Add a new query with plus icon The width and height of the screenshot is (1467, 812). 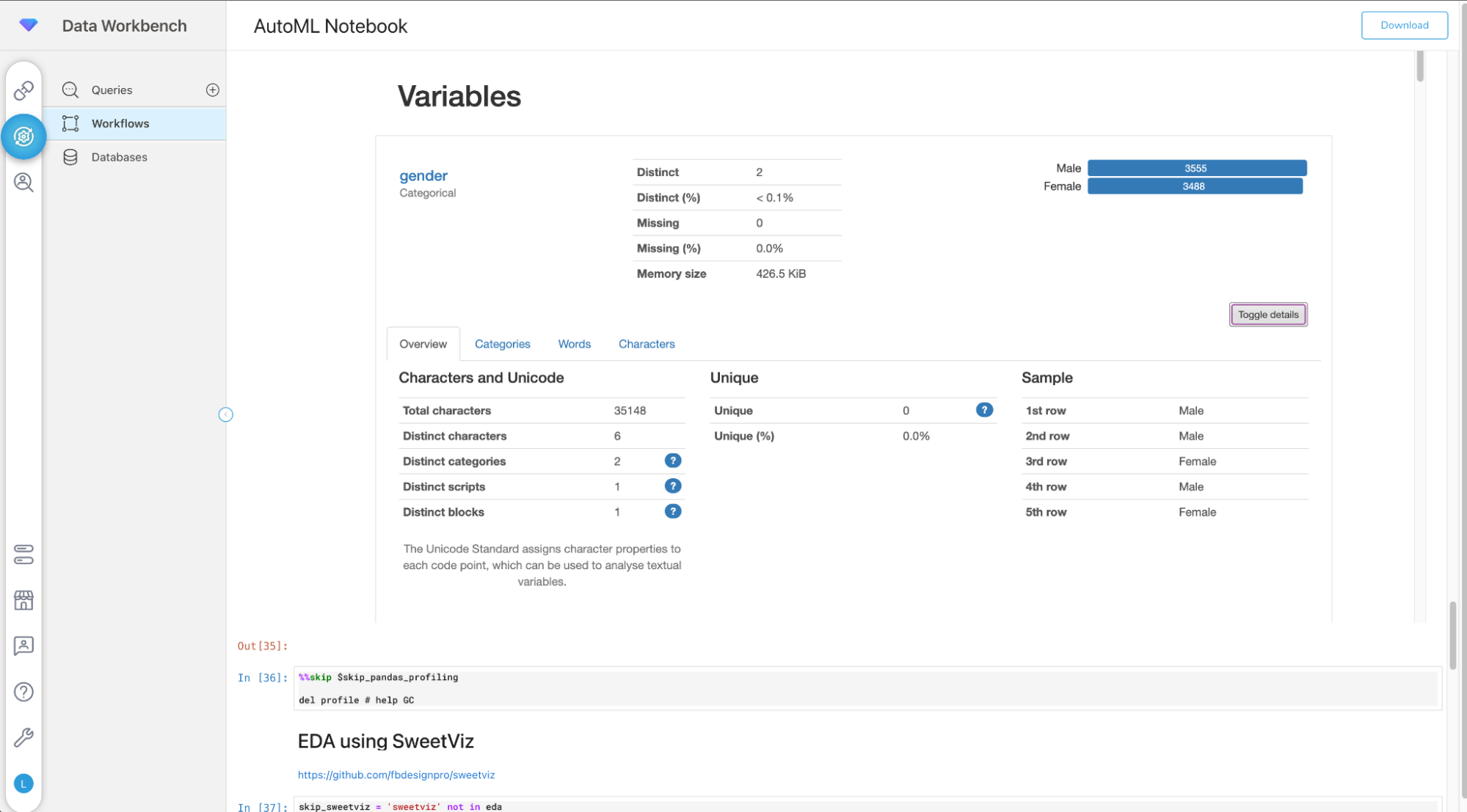click(x=213, y=89)
